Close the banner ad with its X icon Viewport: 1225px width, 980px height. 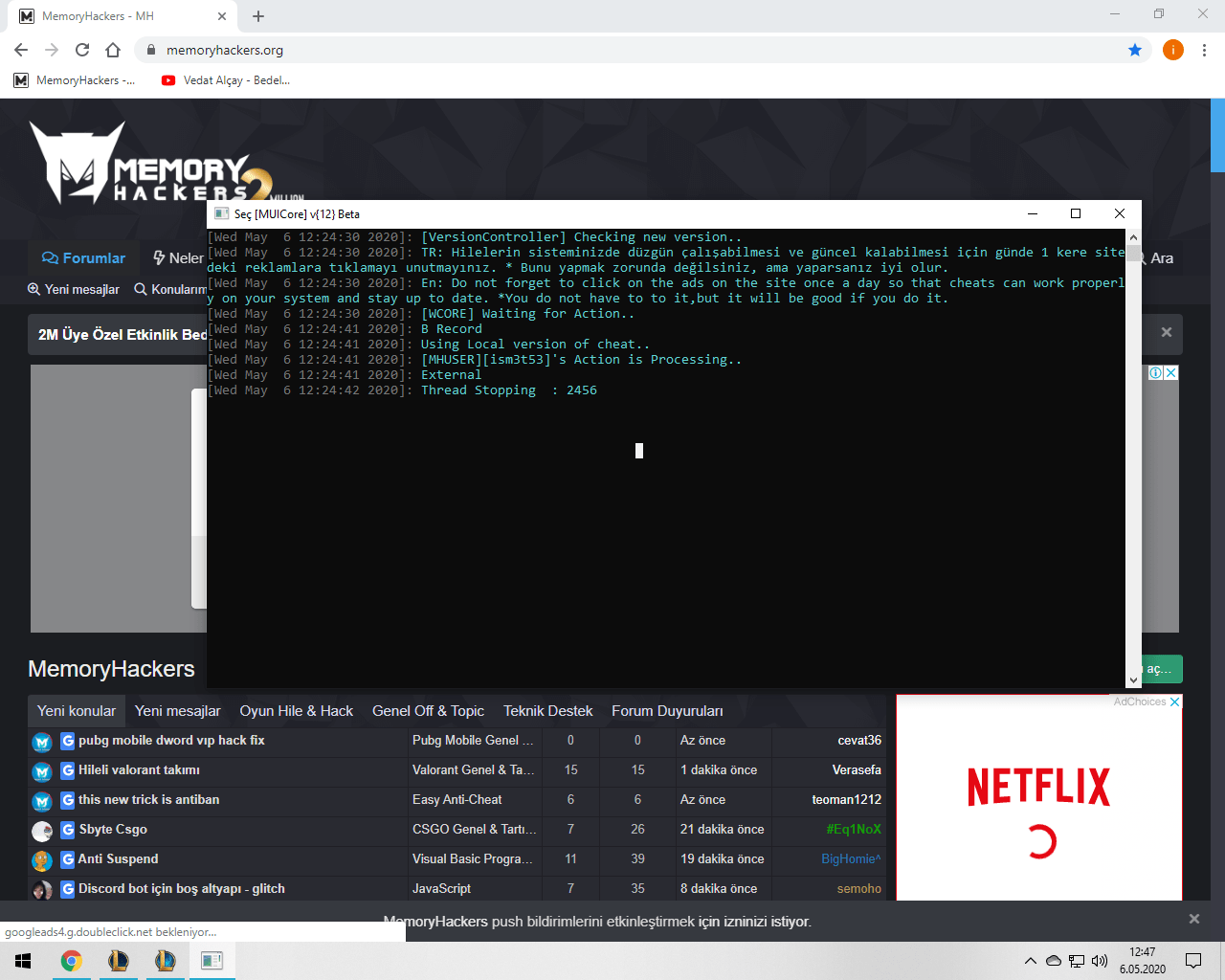tap(1170, 372)
